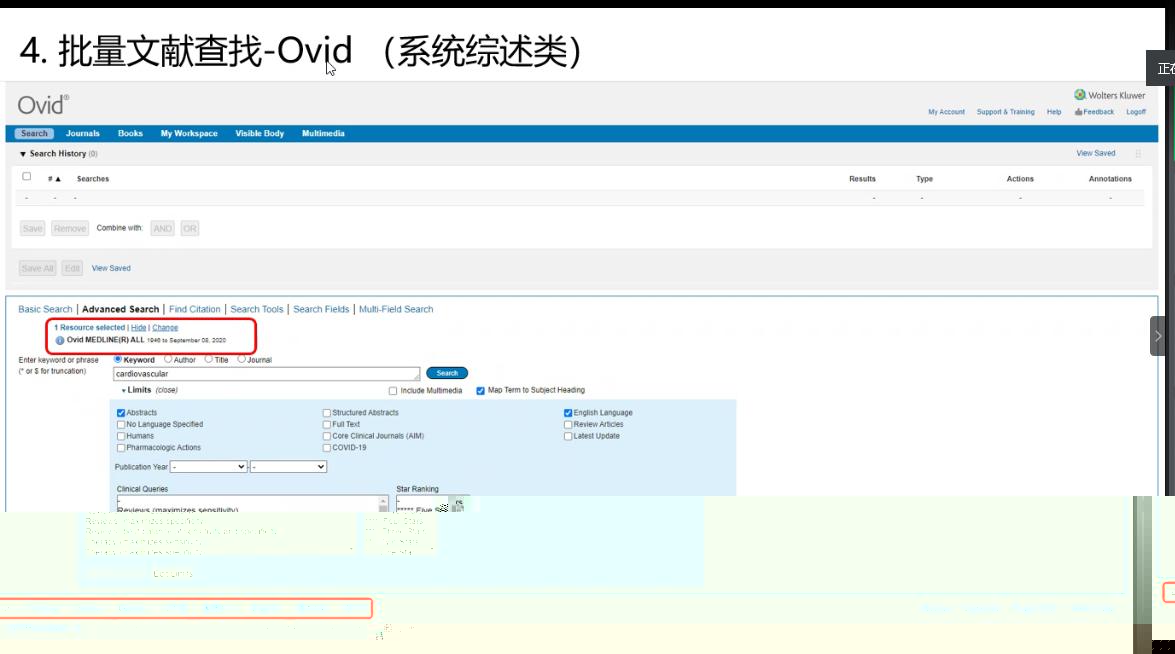1175x654 pixels.
Task: Click the Save All button
Action: 37,268
